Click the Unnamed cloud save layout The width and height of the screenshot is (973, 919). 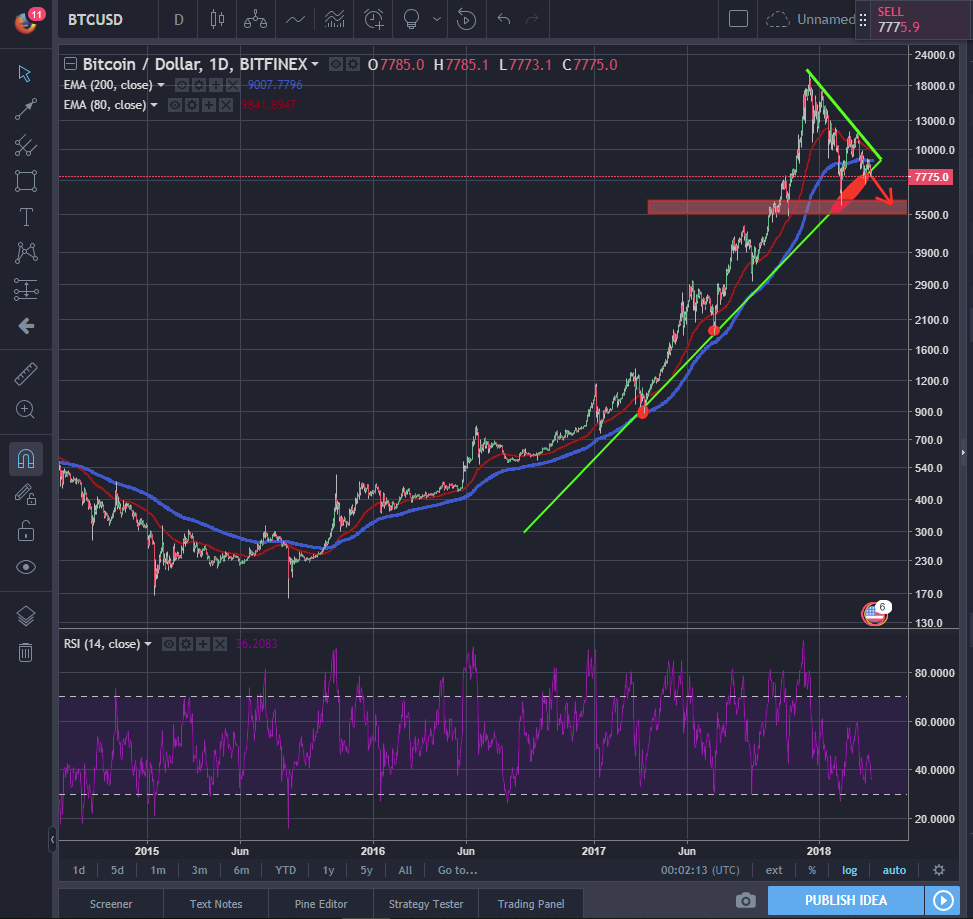point(812,19)
